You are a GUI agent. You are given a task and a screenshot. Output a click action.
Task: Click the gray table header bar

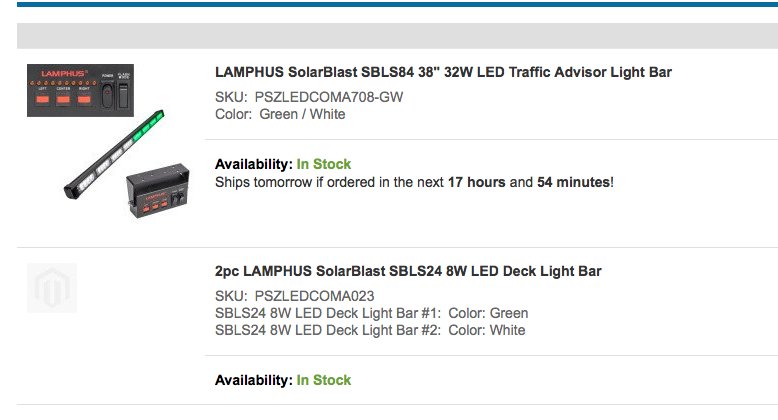[x=397, y=36]
